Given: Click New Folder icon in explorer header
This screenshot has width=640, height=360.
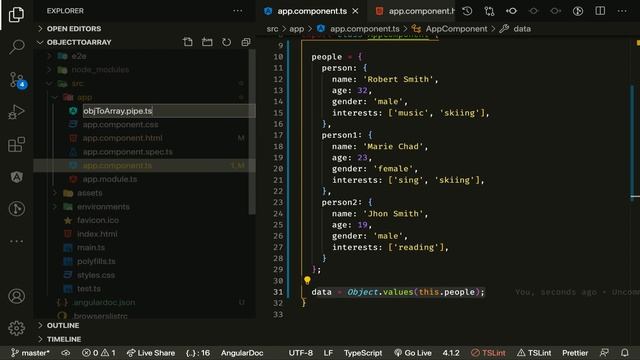Looking at the screenshot, I should (207, 42).
